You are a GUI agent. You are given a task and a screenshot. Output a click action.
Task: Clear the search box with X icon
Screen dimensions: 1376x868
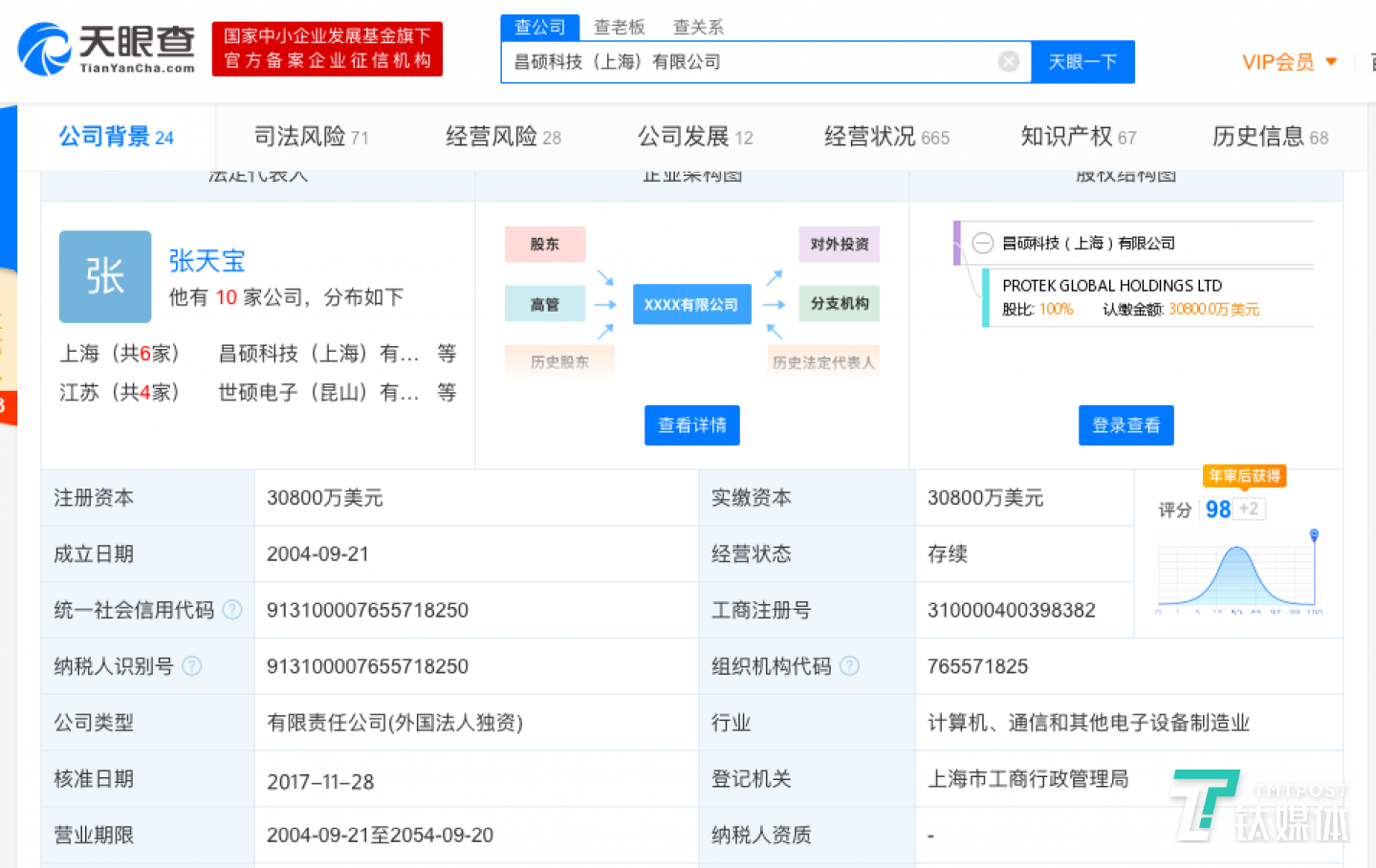point(1008,62)
